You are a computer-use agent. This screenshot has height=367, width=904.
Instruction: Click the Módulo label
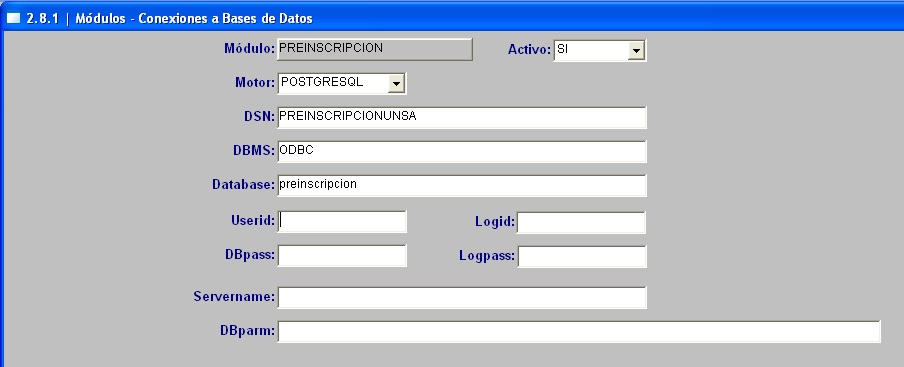click(x=249, y=49)
